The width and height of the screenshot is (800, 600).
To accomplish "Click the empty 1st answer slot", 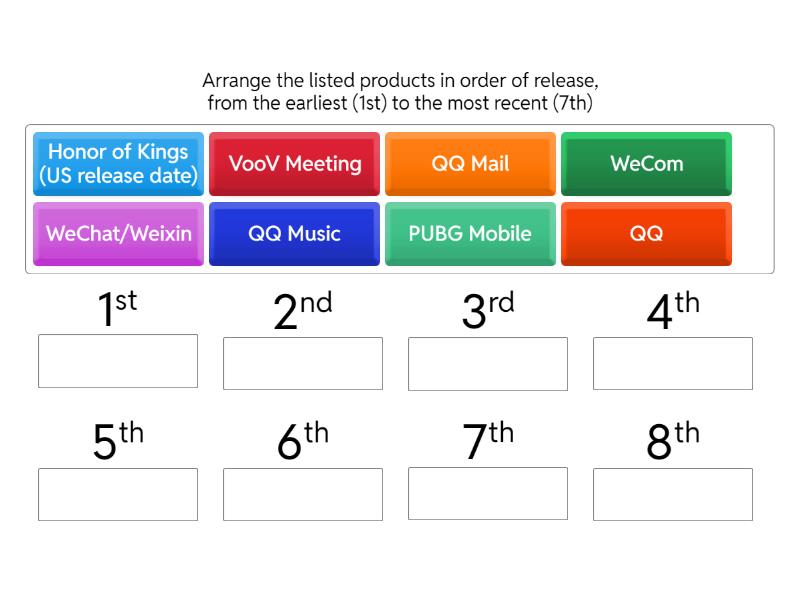I will [x=117, y=362].
